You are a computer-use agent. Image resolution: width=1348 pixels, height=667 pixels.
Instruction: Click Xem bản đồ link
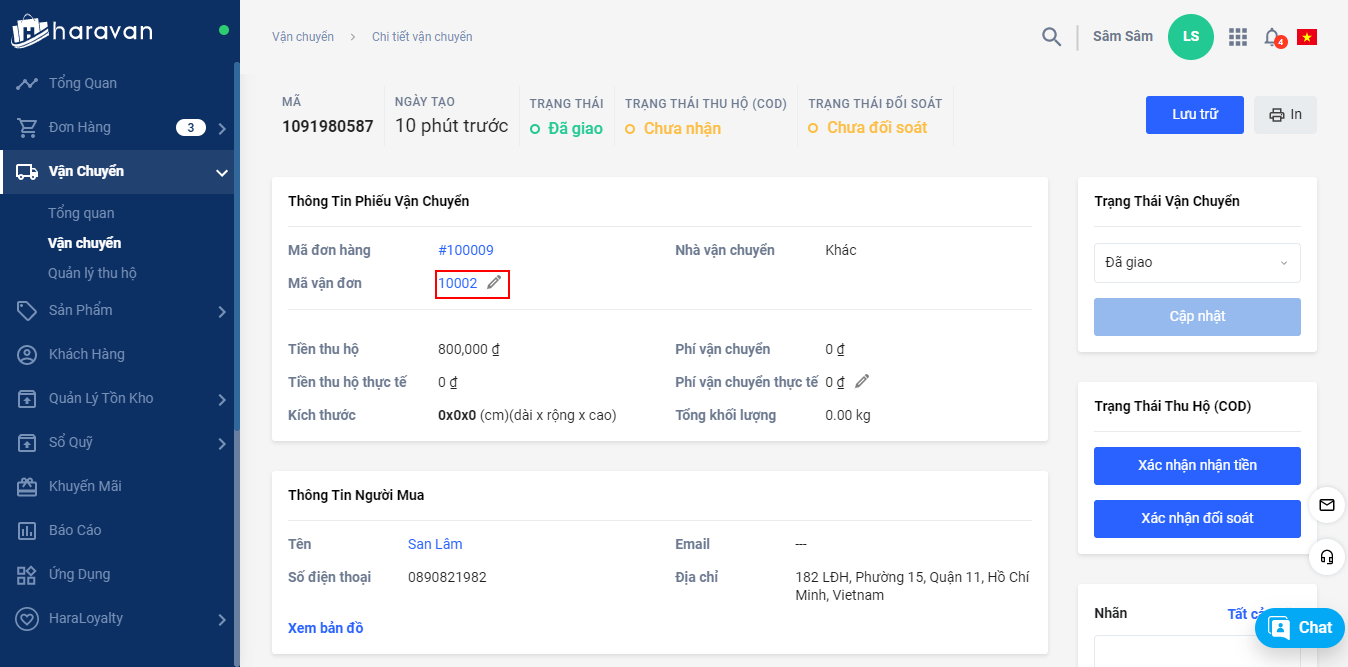tap(325, 628)
